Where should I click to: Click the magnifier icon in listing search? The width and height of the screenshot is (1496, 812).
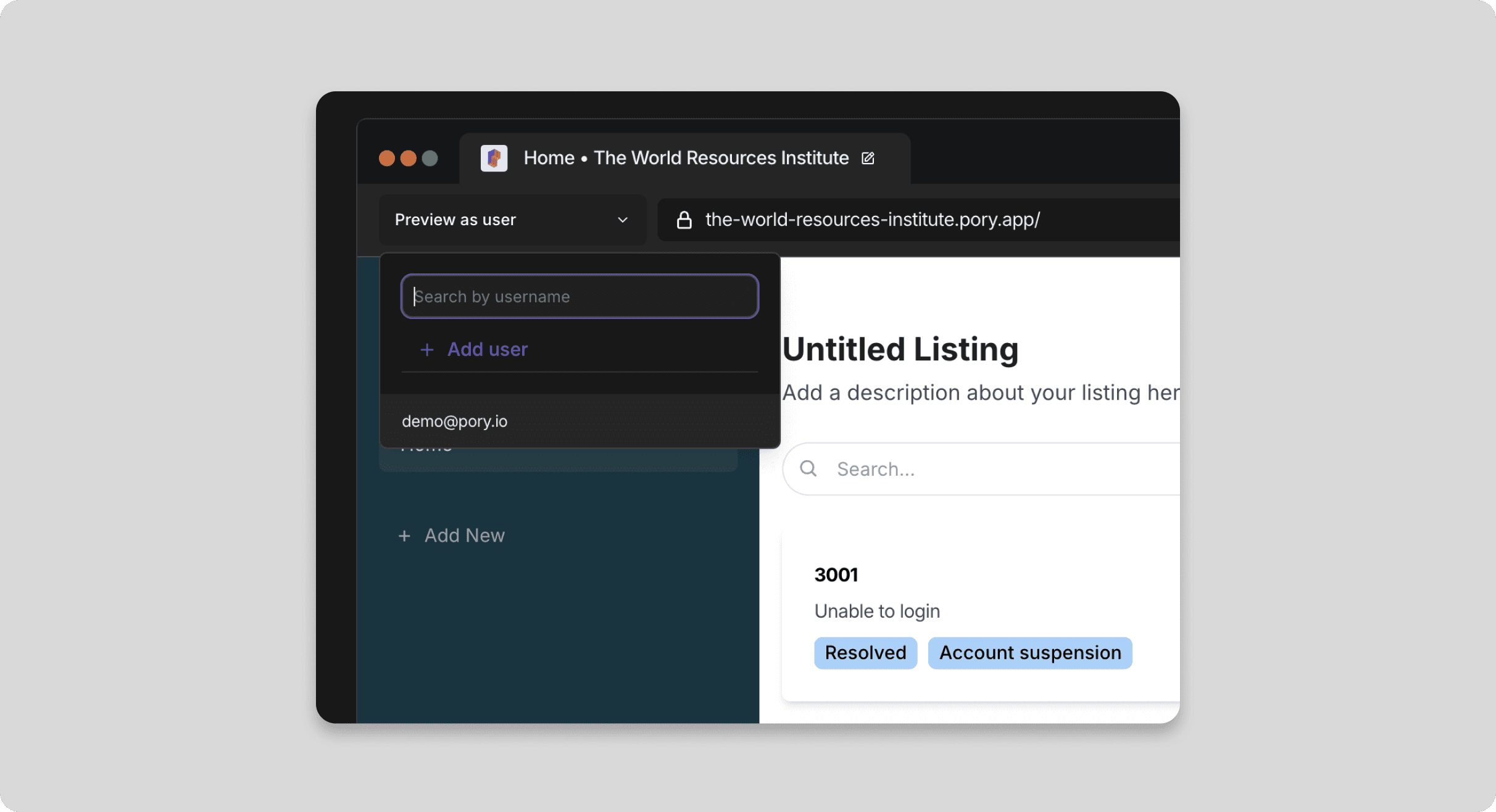pyautogui.click(x=808, y=469)
